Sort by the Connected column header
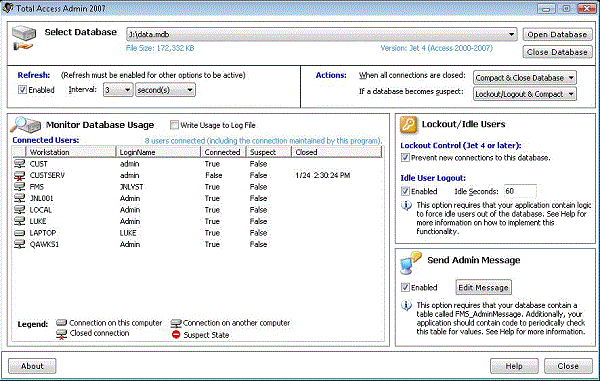This screenshot has height=381, width=600. coord(223,152)
